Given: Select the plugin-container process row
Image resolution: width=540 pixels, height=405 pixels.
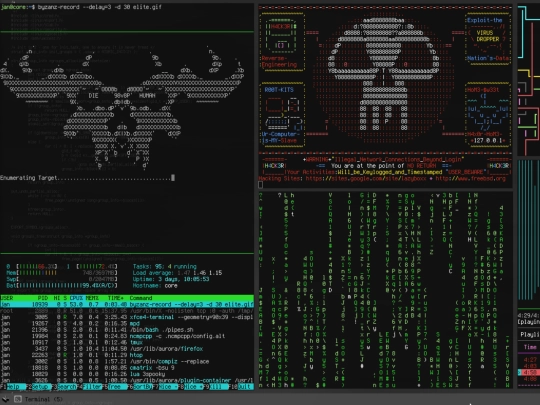Looking at the screenshot, I should point(127,380).
